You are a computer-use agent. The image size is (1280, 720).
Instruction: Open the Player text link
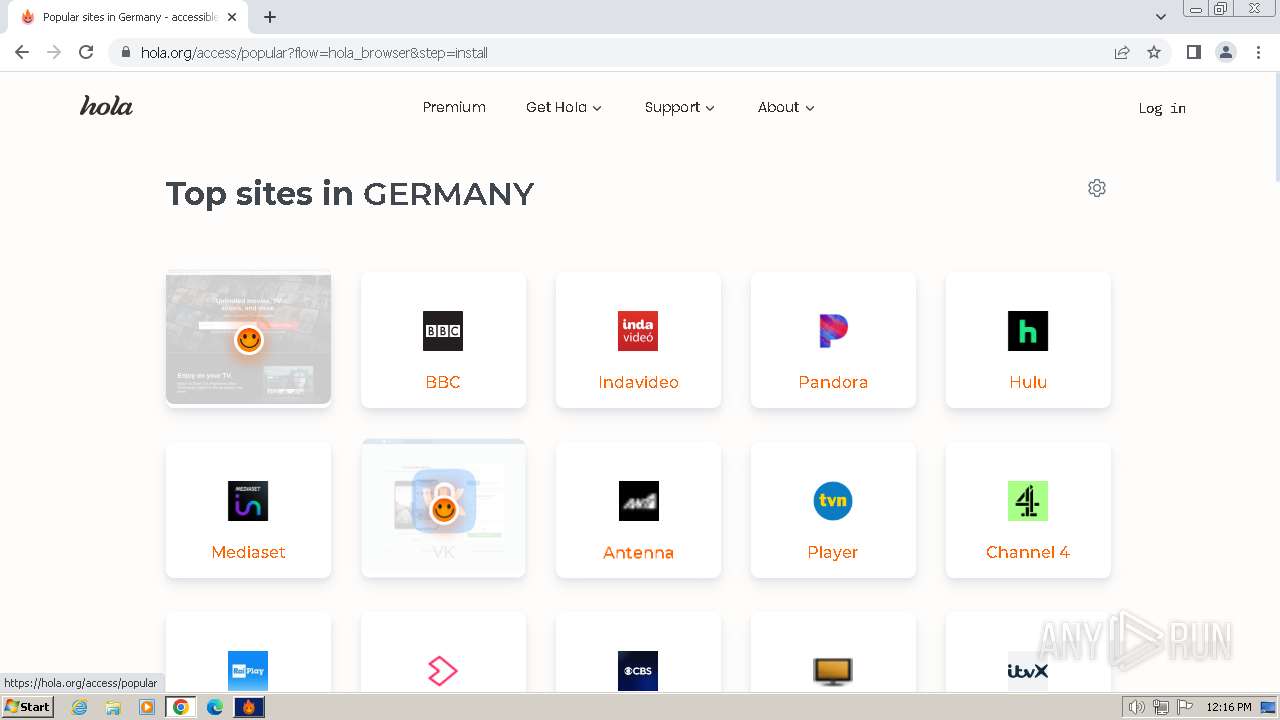click(833, 552)
